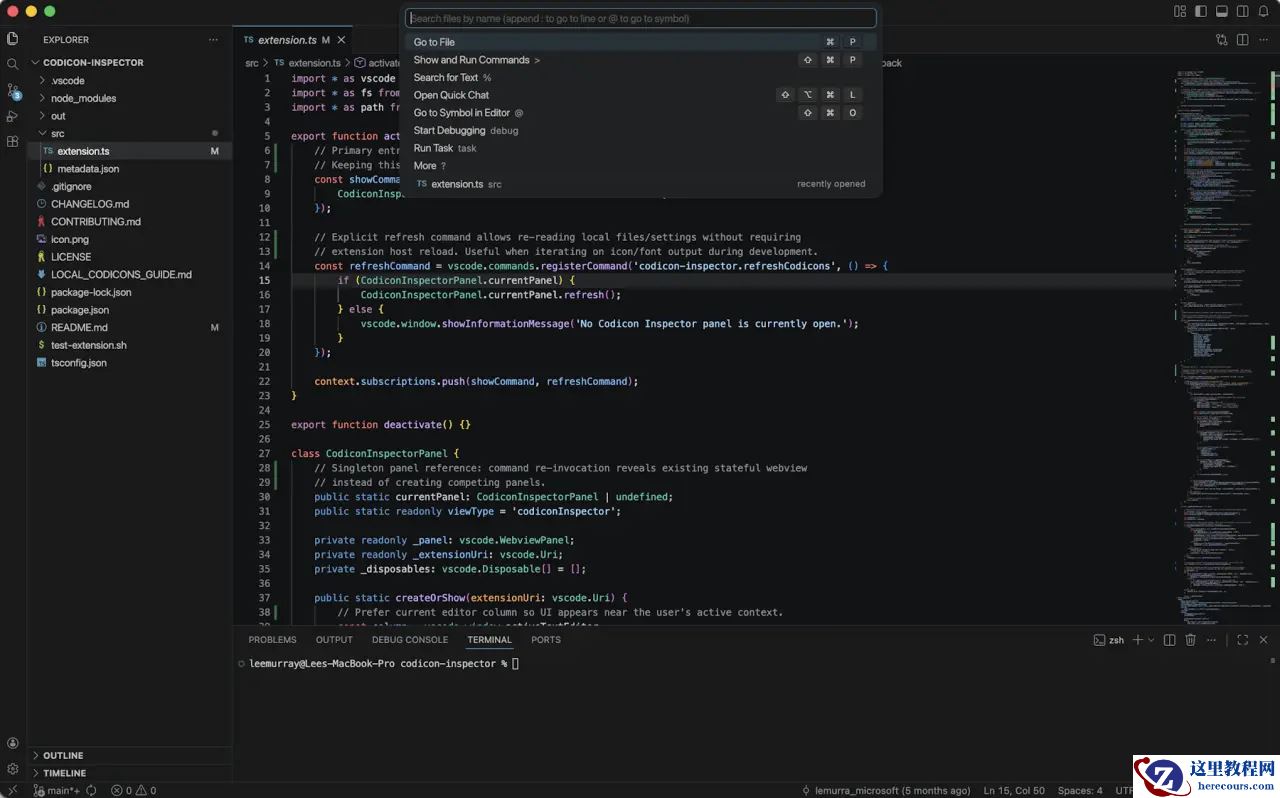Select the Run and Debug icon

click(x=12, y=114)
